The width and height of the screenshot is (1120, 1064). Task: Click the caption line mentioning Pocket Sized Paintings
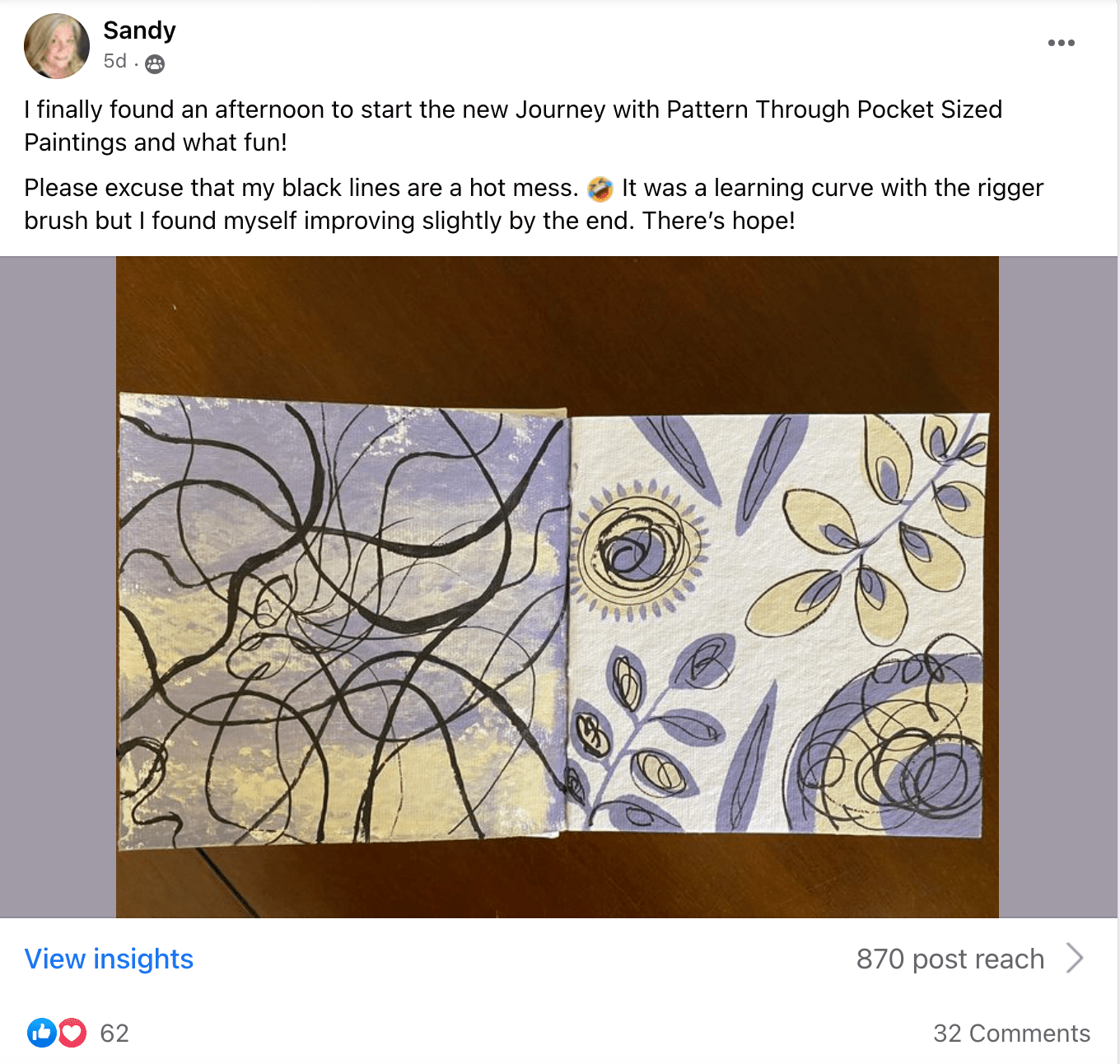point(512,110)
